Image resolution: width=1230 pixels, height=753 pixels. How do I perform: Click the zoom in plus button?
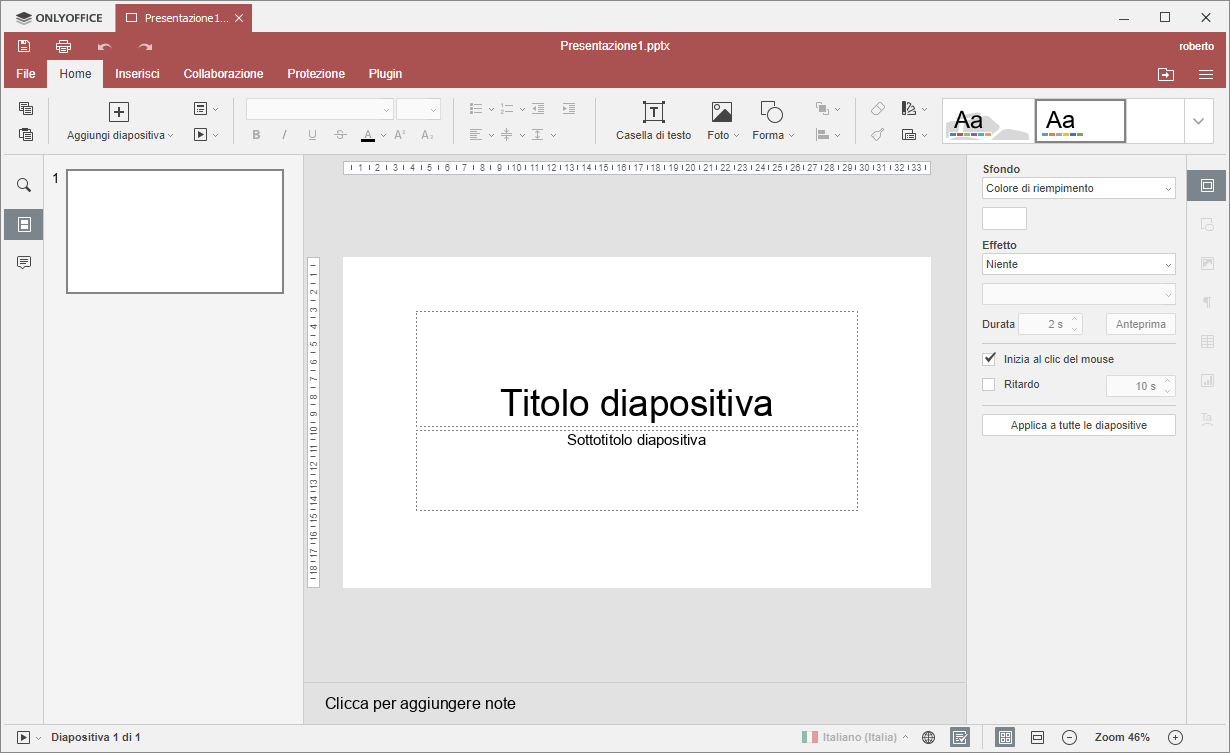coord(1175,737)
